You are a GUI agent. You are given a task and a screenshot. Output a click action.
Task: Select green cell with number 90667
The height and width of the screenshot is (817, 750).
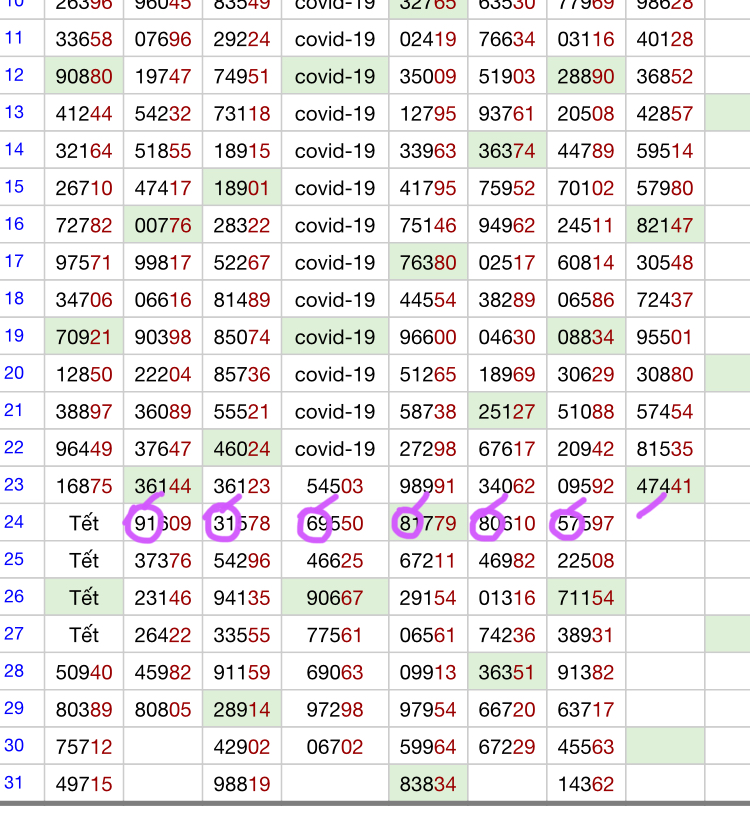[x=335, y=598]
